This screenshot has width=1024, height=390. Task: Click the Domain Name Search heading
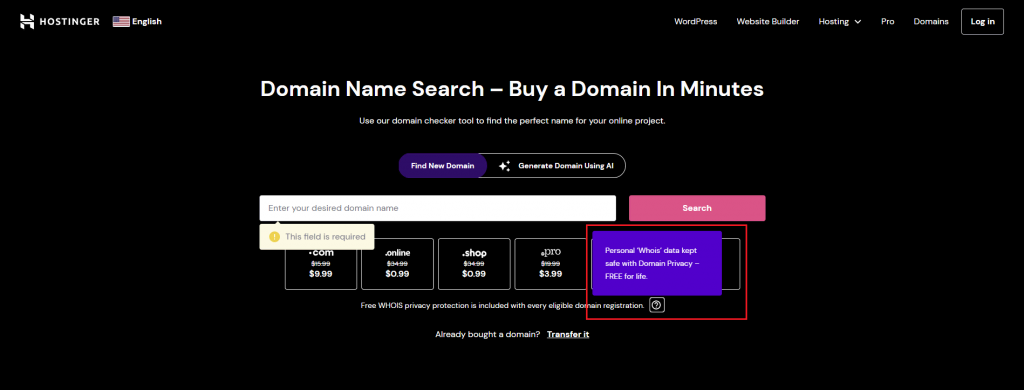click(x=512, y=89)
